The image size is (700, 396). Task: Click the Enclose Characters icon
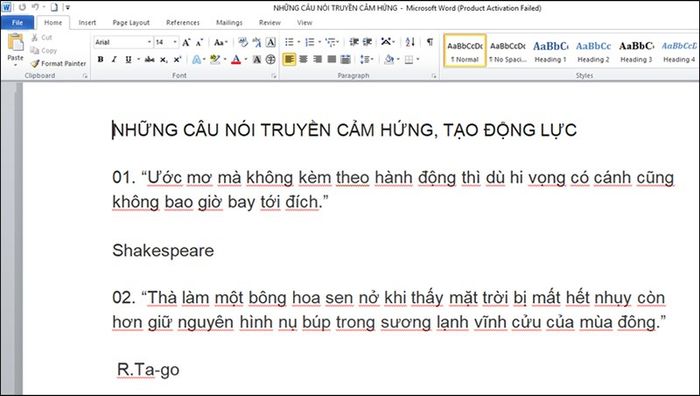click(271, 59)
